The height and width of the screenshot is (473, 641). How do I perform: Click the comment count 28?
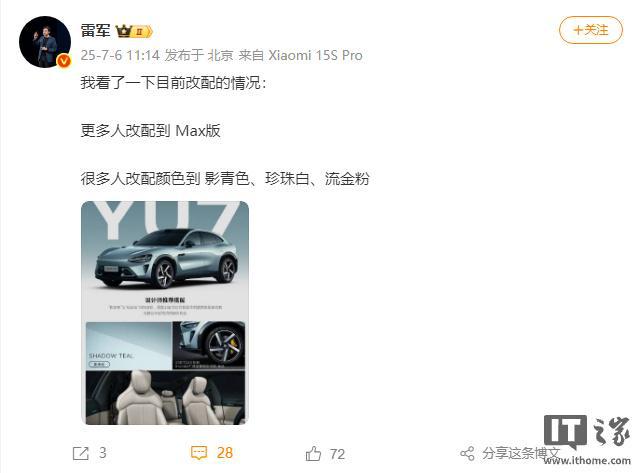tap(224, 453)
